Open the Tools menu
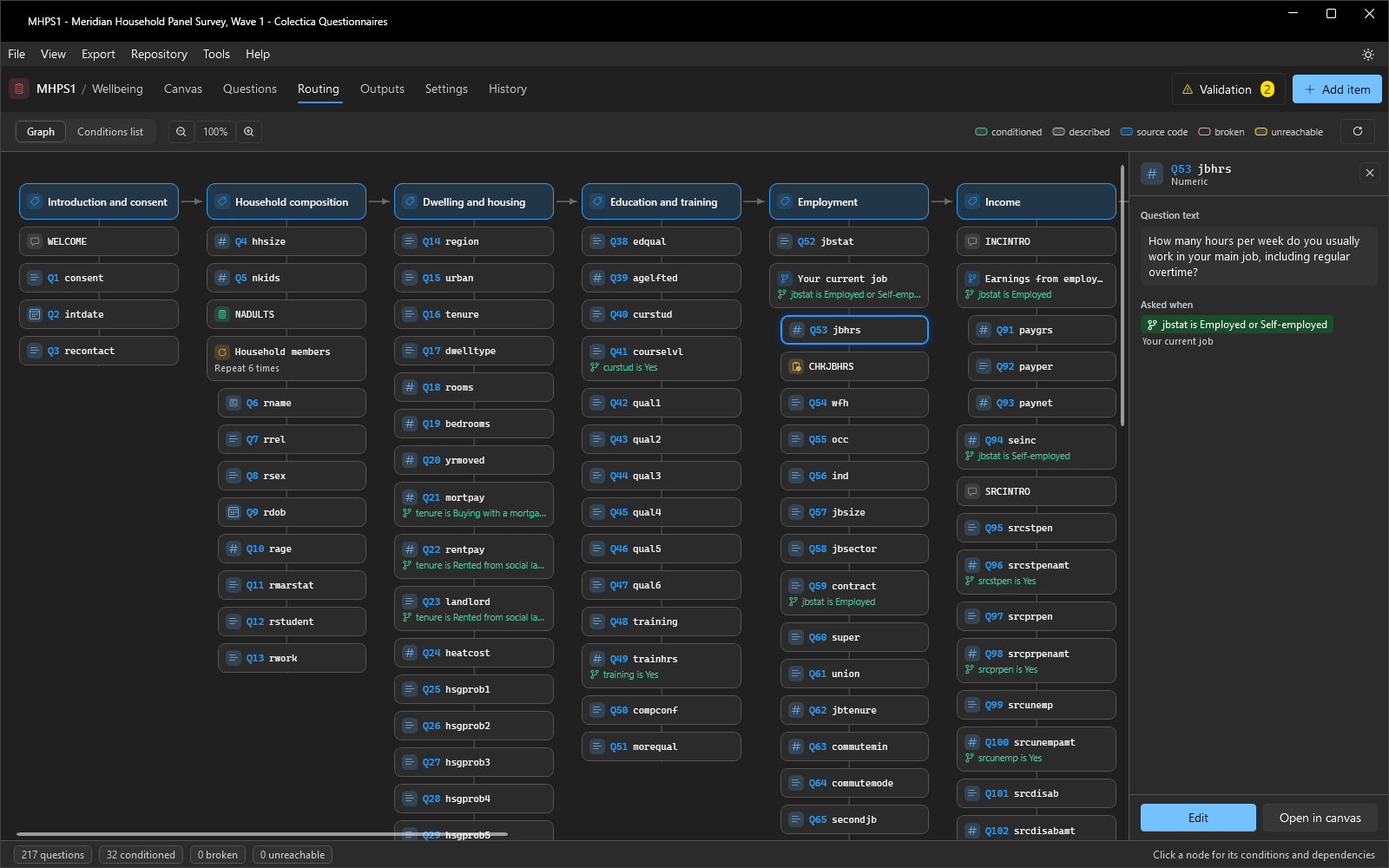1389x868 pixels. 216,54
